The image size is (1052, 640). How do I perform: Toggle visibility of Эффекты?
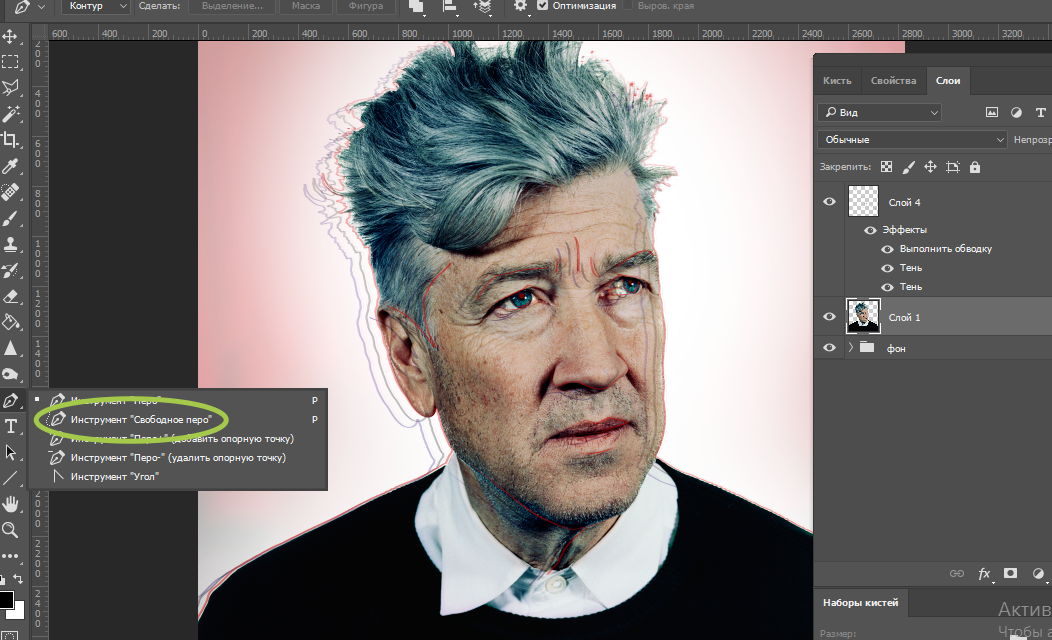870,230
